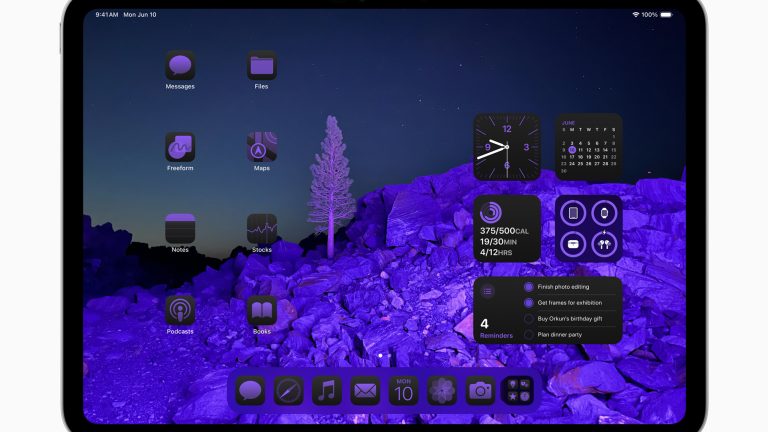Open the Podcasts app
This screenshot has width=768, height=432.
pos(180,311)
